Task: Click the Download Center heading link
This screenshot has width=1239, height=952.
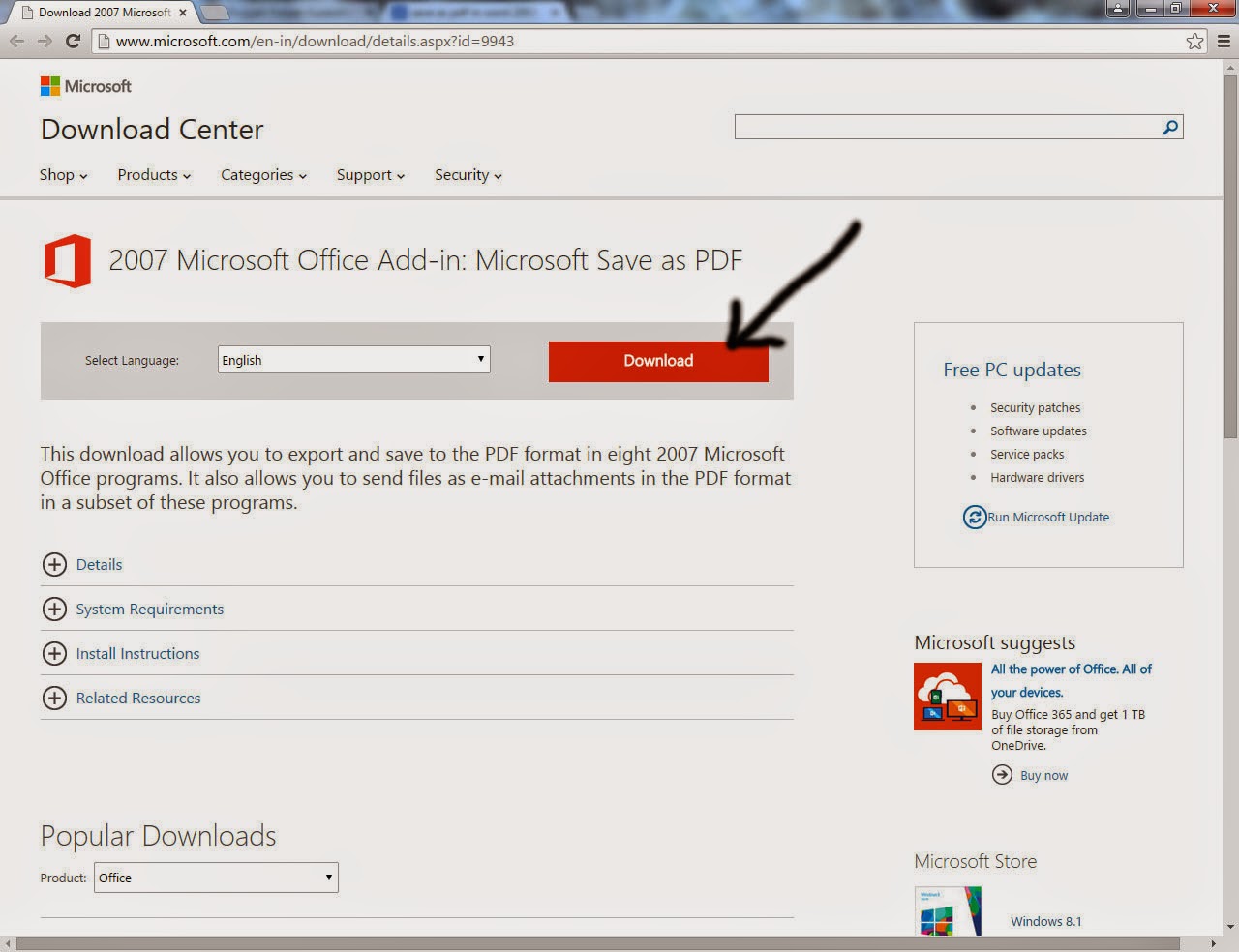Action: pos(152,130)
